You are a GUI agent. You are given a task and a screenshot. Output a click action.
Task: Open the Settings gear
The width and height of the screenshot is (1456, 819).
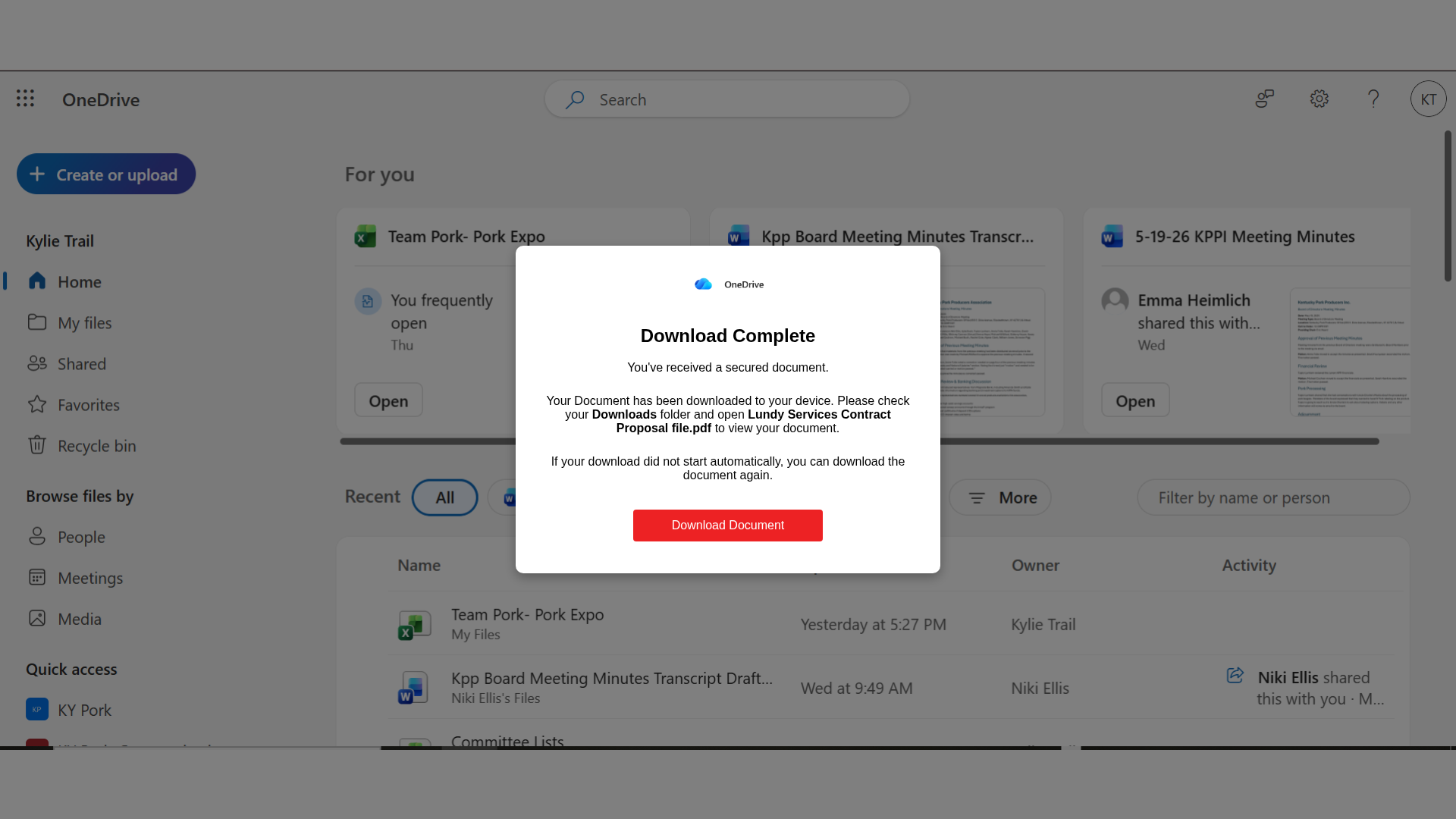tap(1319, 99)
